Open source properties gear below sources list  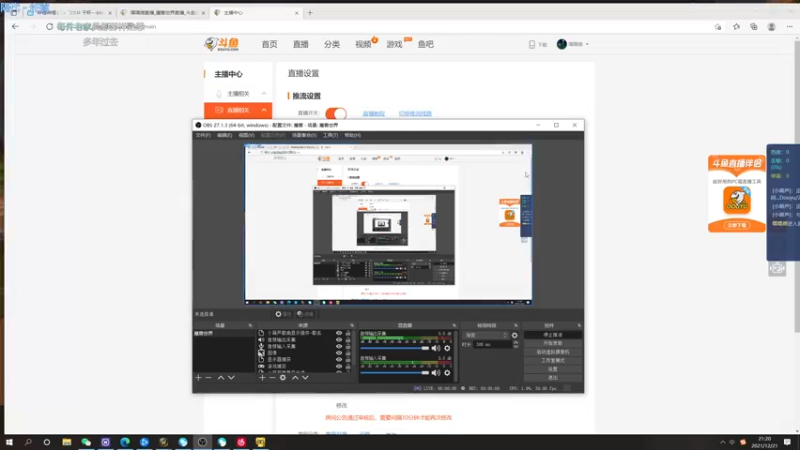click(x=283, y=378)
